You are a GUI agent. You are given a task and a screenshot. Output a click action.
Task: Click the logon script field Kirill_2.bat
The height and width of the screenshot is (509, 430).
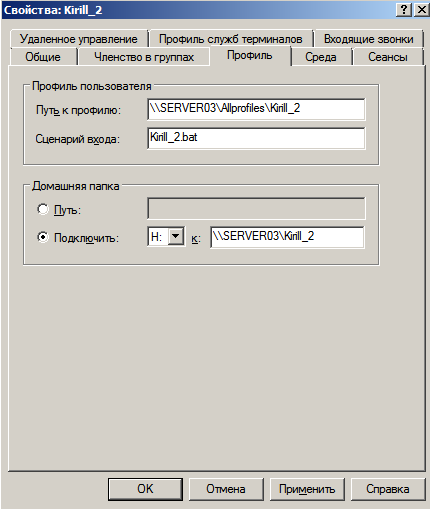(x=256, y=138)
